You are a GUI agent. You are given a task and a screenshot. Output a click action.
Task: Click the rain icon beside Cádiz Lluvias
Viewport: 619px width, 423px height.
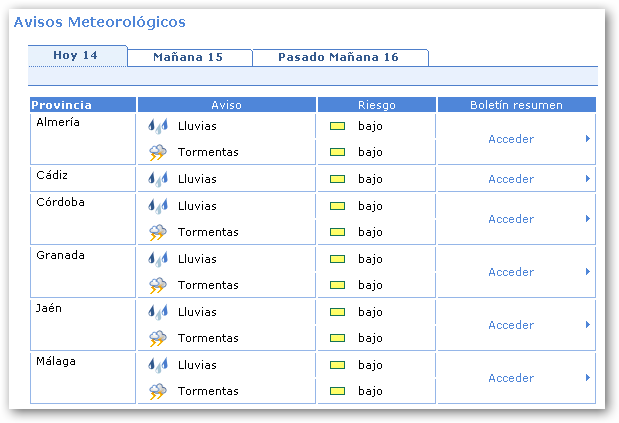tap(157, 179)
